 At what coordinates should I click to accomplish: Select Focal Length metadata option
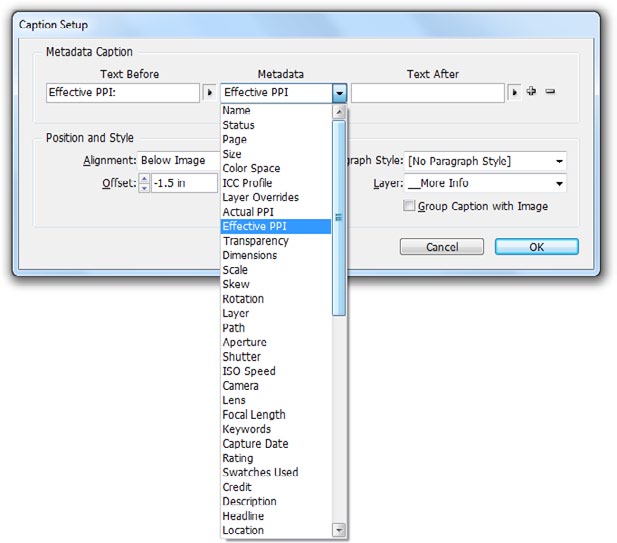pos(276,415)
